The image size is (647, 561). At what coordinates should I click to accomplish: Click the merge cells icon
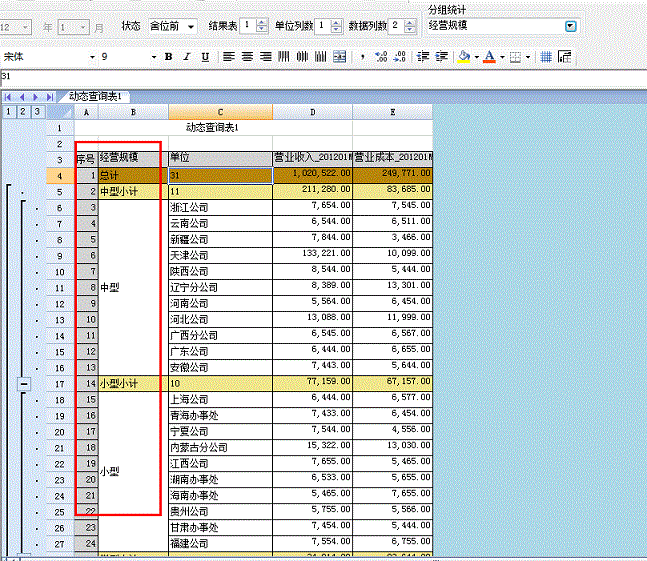tap(340, 57)
